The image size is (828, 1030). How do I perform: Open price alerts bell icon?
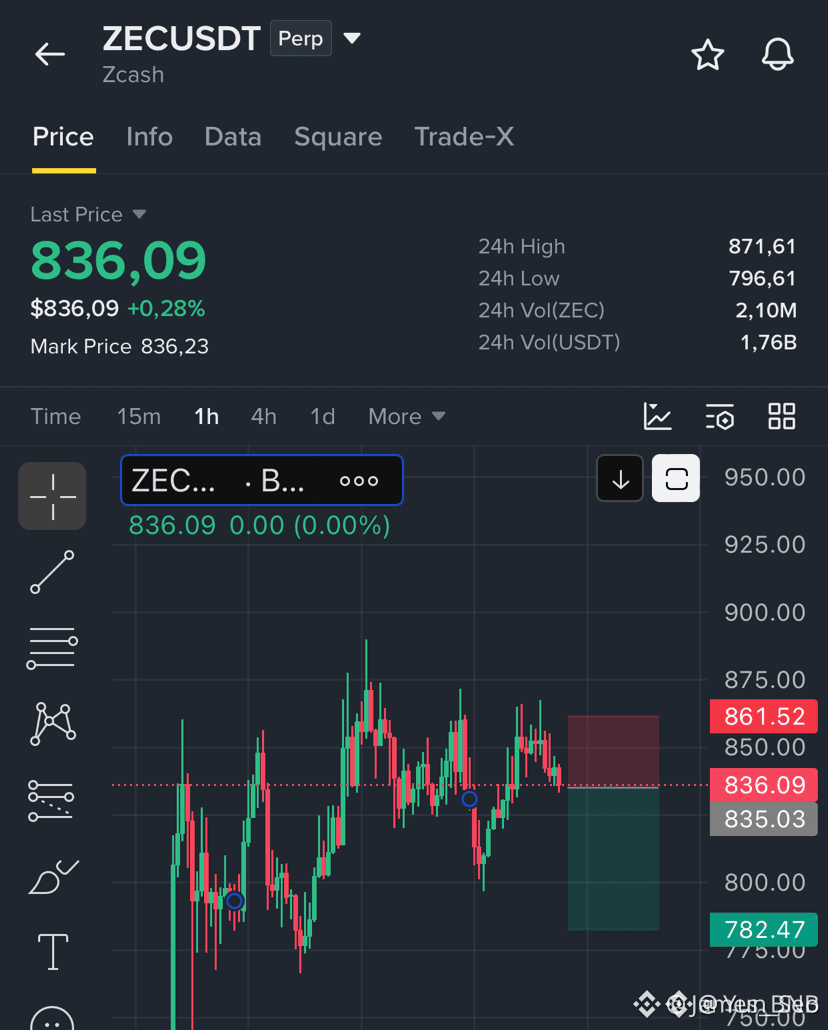[x=778, y=55]
